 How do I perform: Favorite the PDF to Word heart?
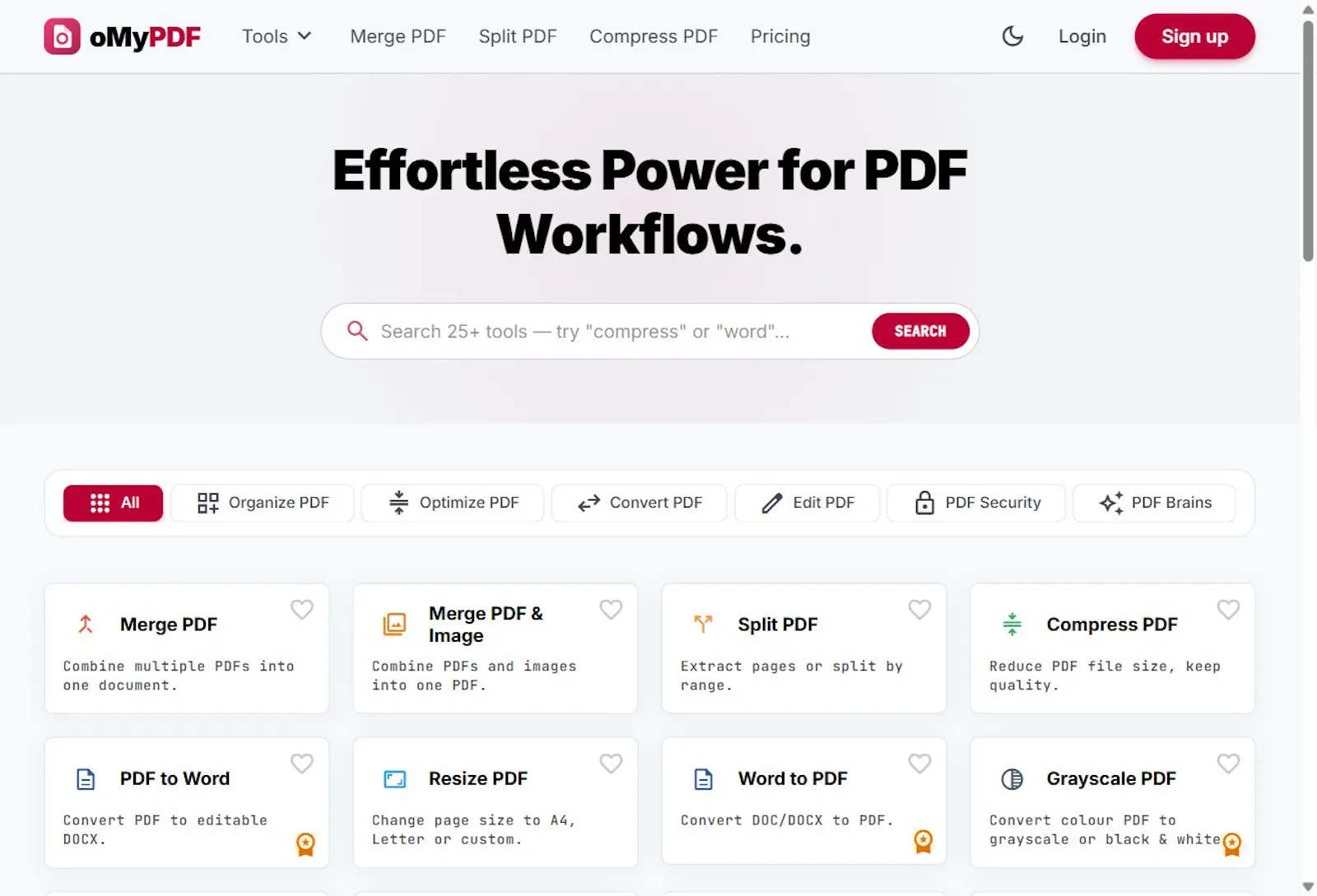coord(302,764)
